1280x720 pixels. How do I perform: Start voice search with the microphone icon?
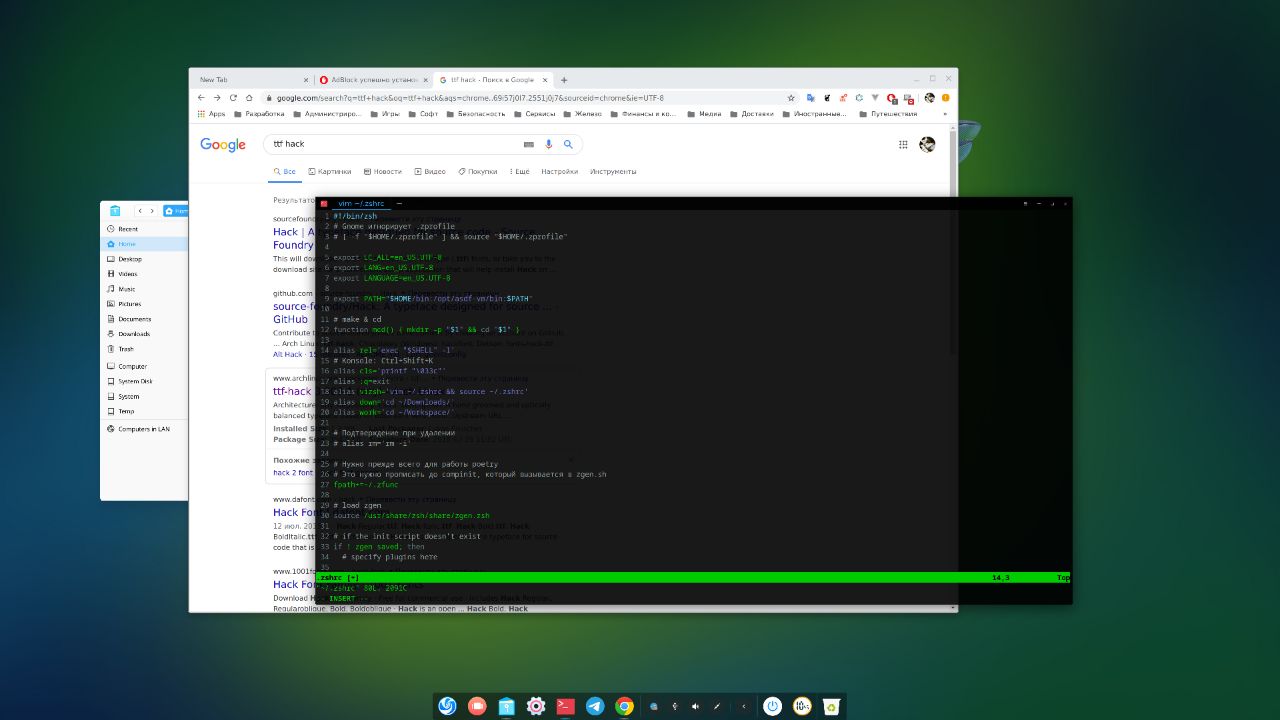[x=548, y=144]
